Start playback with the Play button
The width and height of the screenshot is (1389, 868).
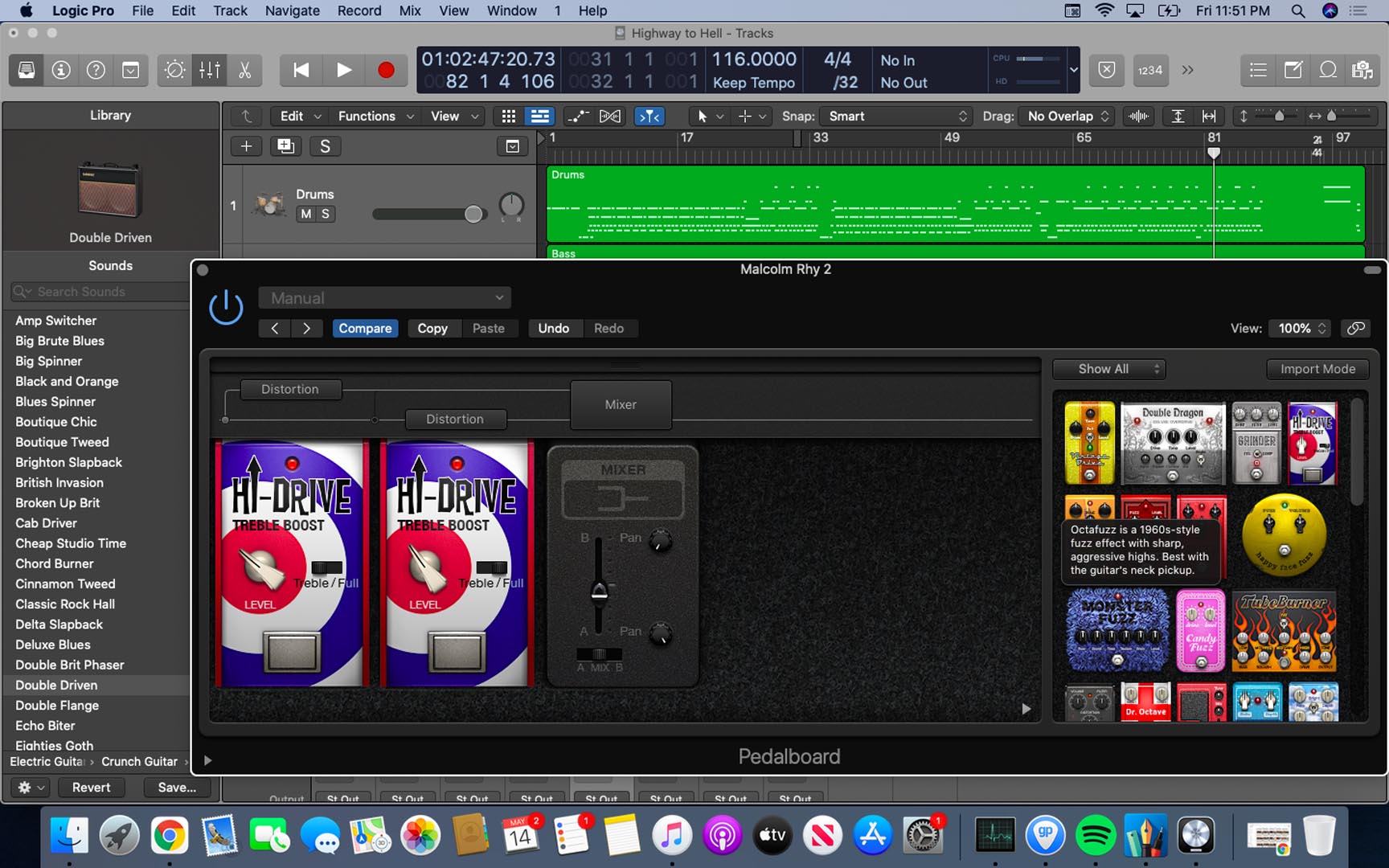point(344,70)
